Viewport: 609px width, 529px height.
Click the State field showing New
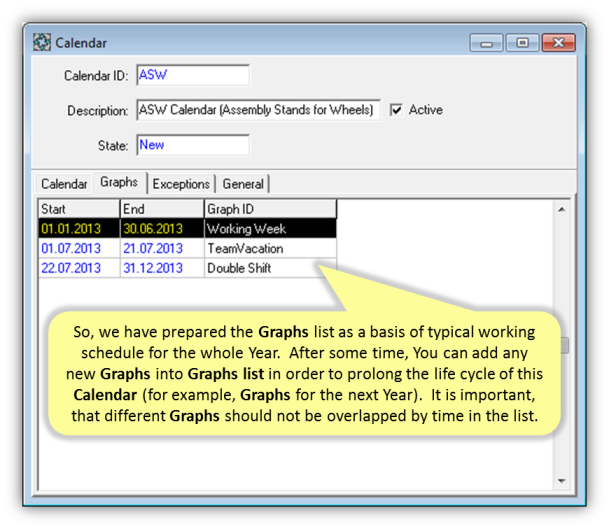[x=193, y=145]
